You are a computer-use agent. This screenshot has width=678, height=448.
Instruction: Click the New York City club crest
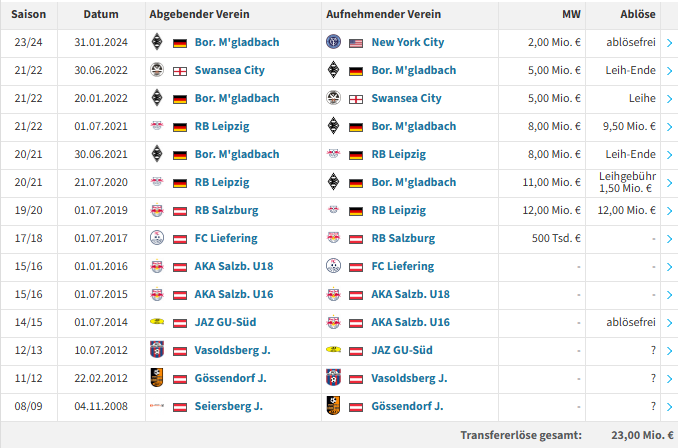coord(333,42)
